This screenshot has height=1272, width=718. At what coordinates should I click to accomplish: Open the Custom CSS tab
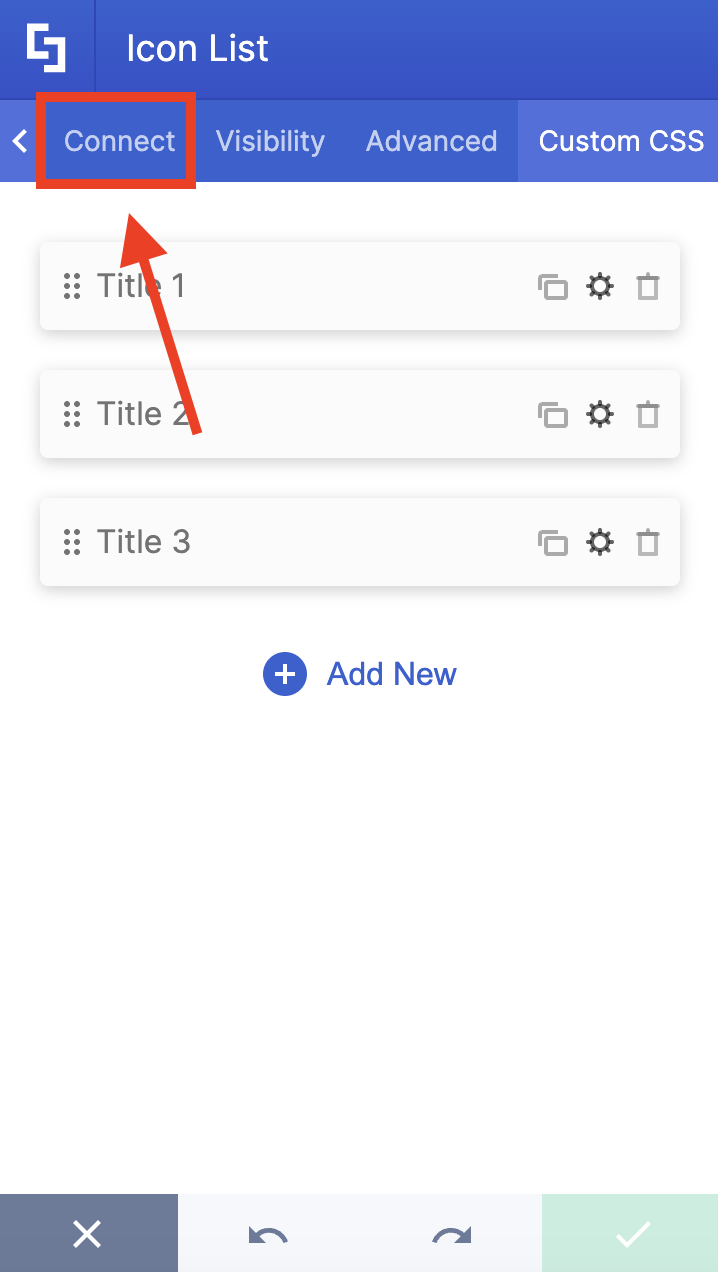tap(620, 141)
